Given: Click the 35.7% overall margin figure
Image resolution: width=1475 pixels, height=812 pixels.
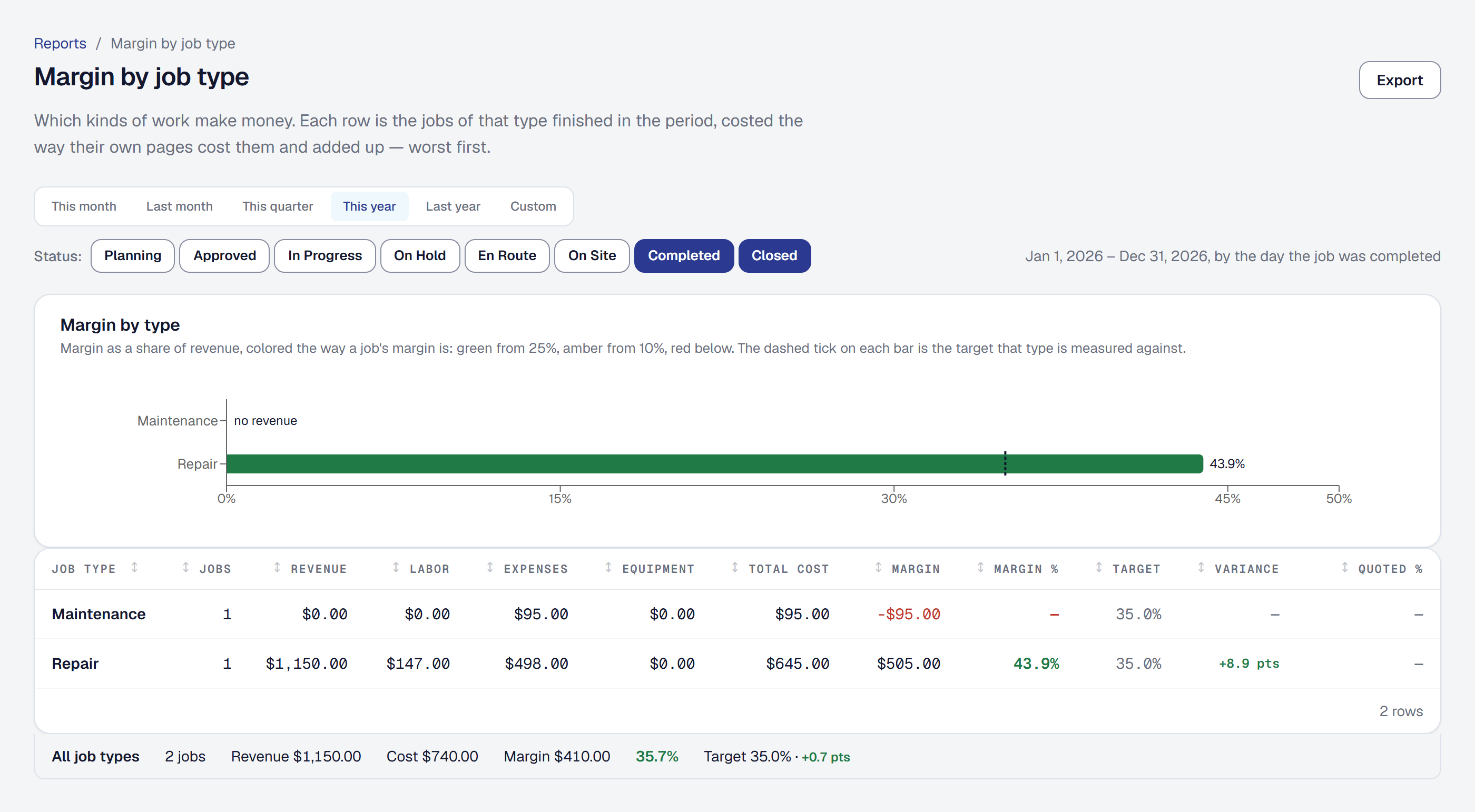Looking at the screenshot, I should (657, 757).
